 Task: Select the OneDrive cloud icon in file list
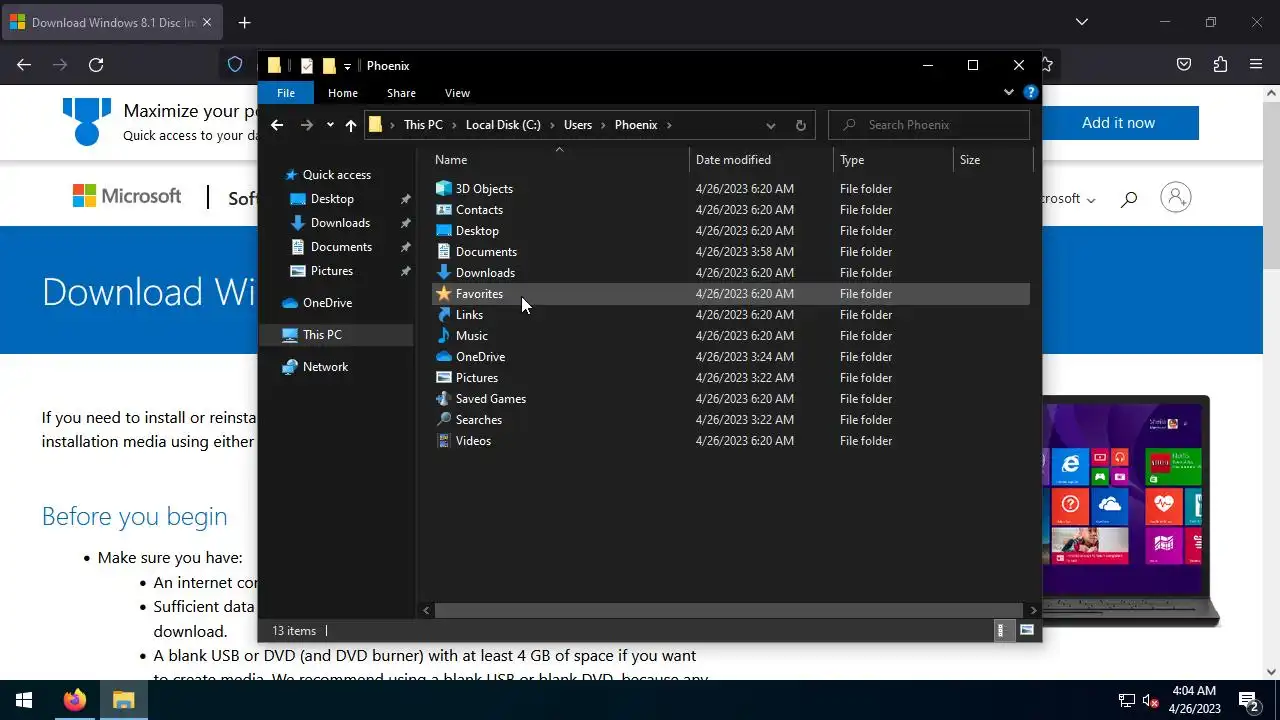[x=444, y=356]
